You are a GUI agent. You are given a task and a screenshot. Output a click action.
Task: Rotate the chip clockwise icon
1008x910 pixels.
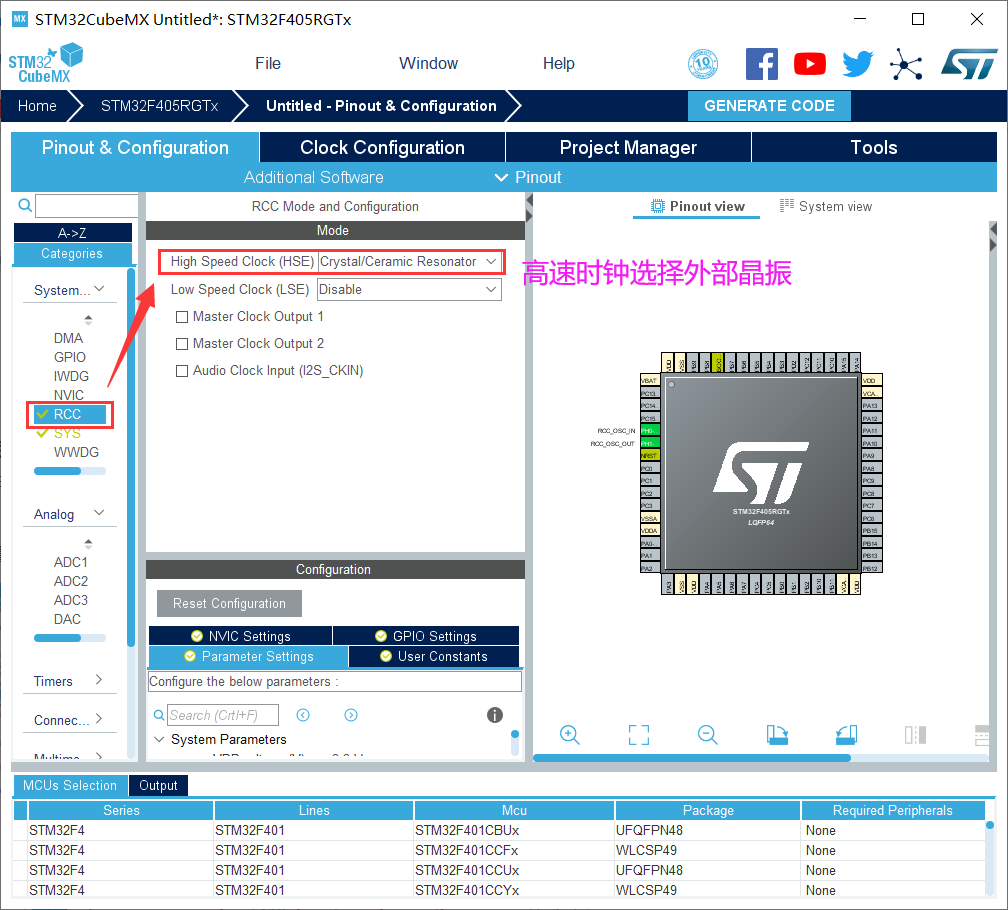coord(777,735)
